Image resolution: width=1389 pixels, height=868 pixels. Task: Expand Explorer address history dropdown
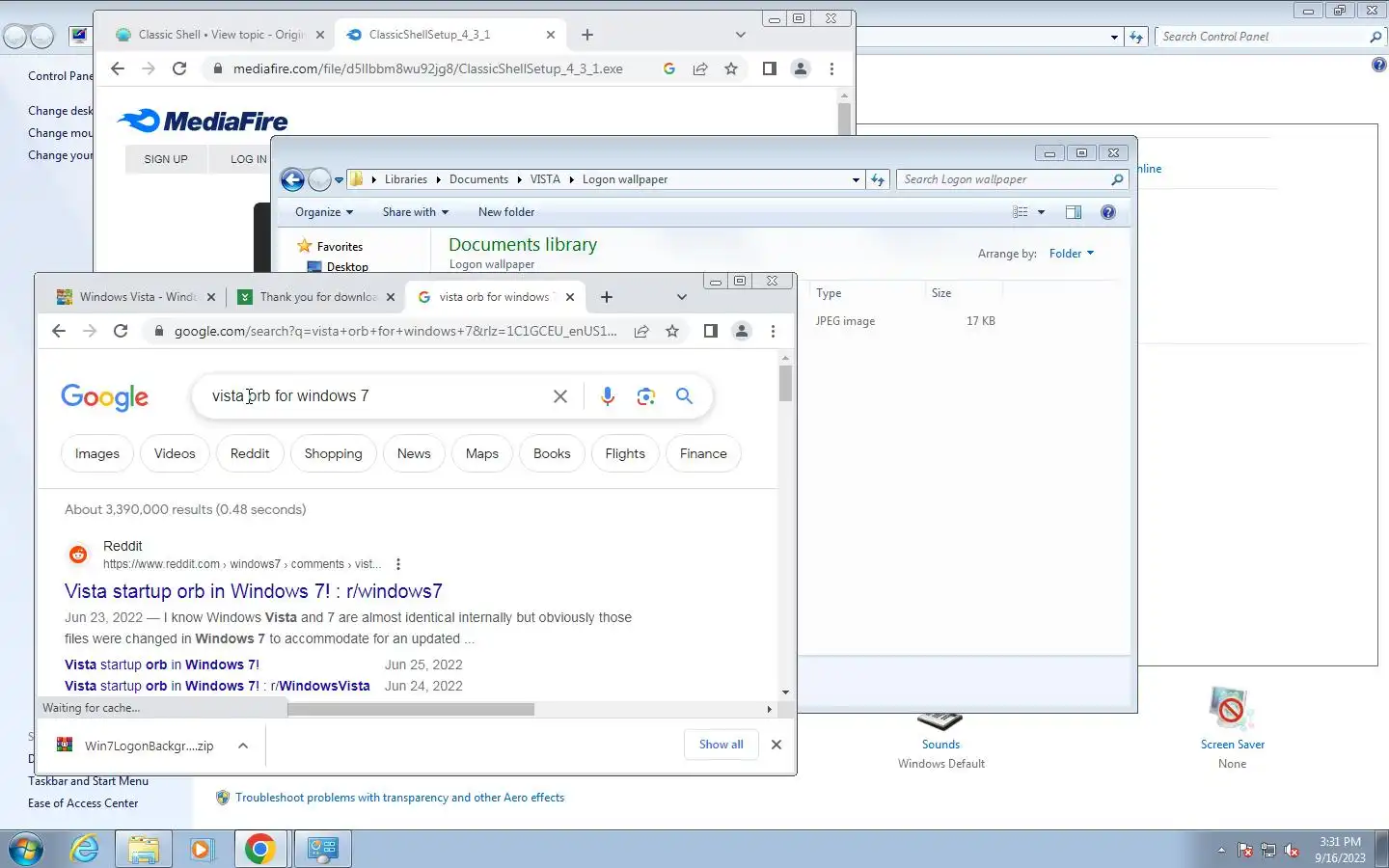pos(856,179)
